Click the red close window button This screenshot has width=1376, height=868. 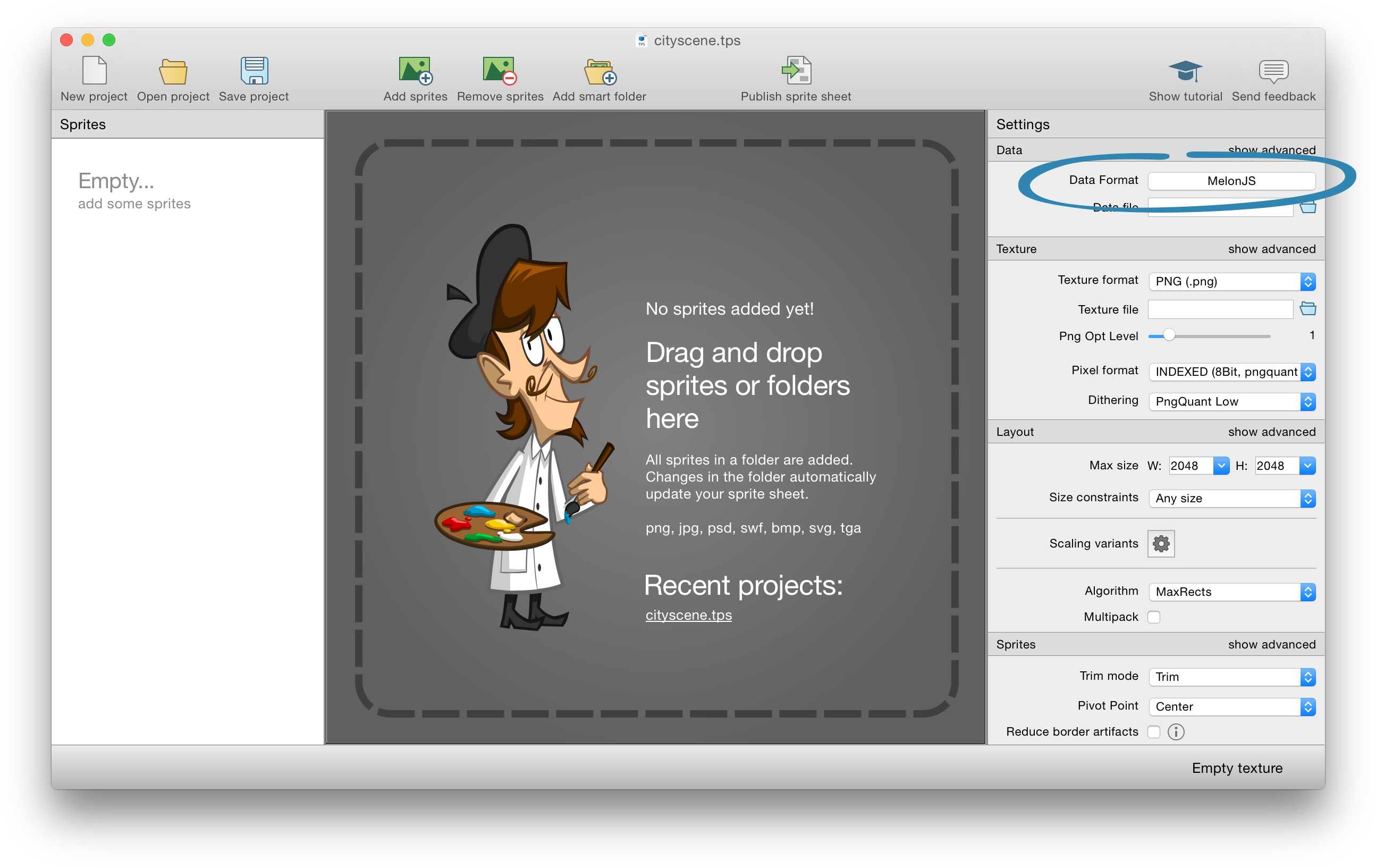66,39
